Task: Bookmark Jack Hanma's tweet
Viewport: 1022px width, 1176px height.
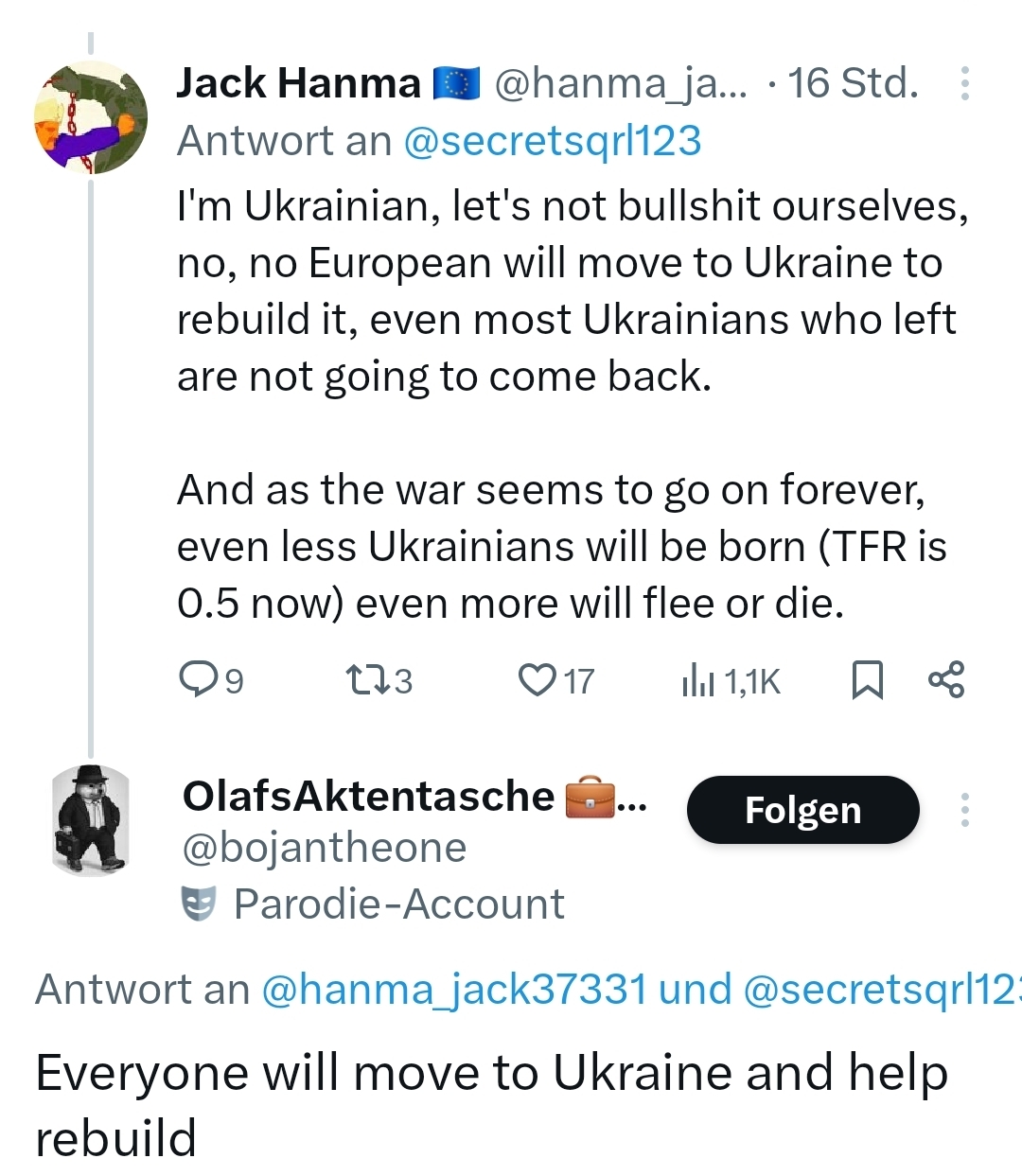Action: [867, 679]
